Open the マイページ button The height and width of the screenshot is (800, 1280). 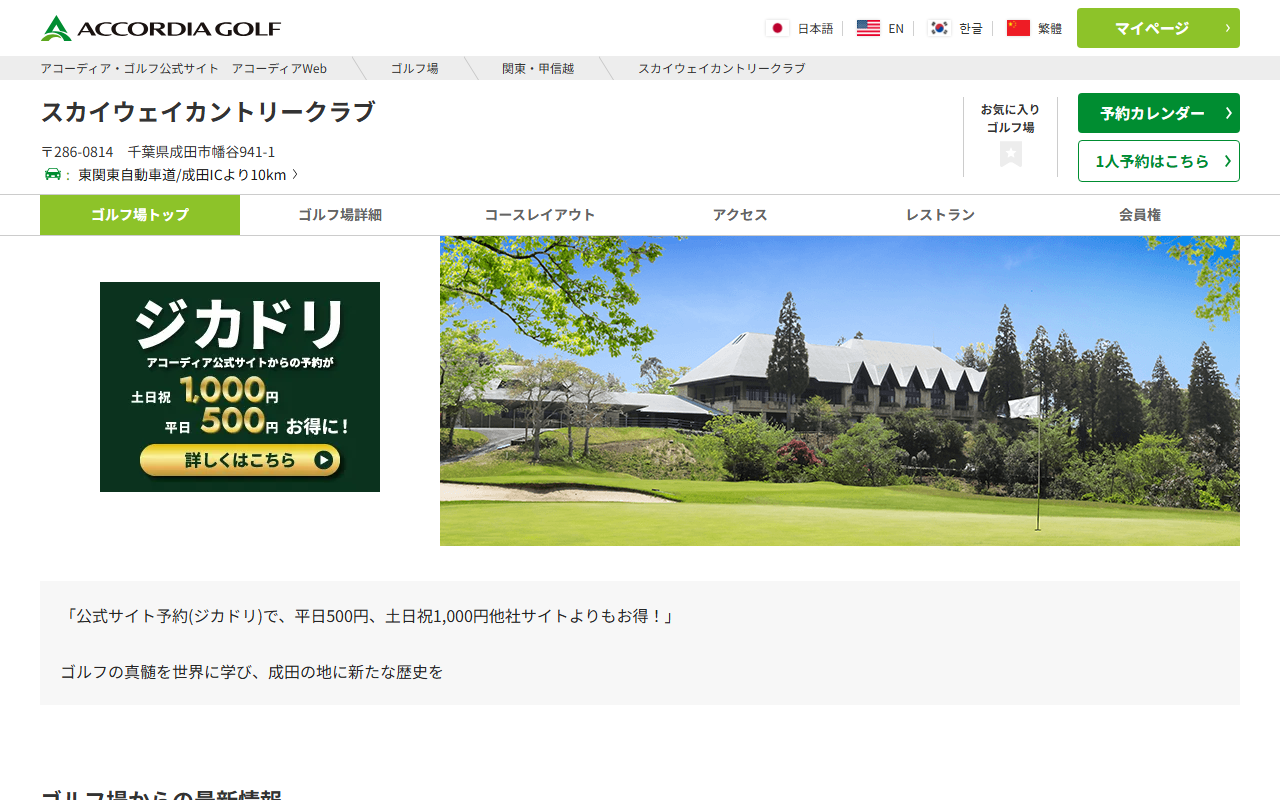click(1158, 28)
